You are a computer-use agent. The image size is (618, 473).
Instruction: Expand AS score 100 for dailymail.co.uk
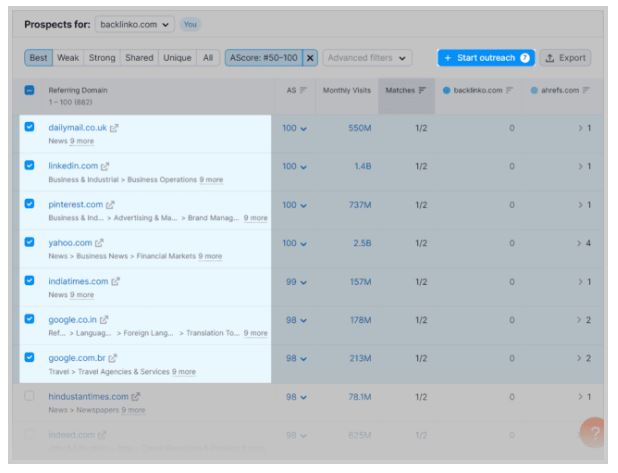click(294, 128)
